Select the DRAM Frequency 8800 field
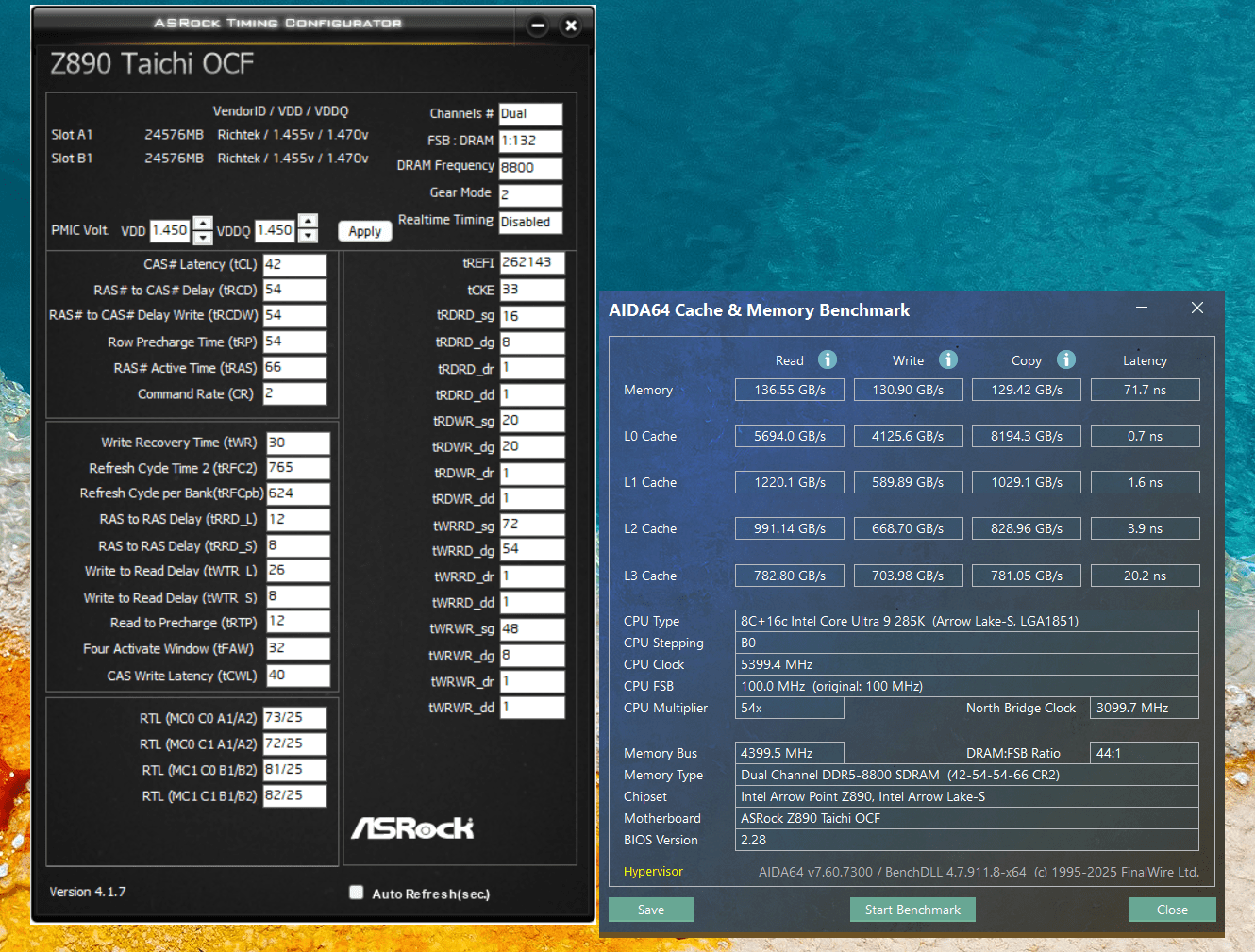Viewport: 1255px width, 952px height. (x=530, y=168)
